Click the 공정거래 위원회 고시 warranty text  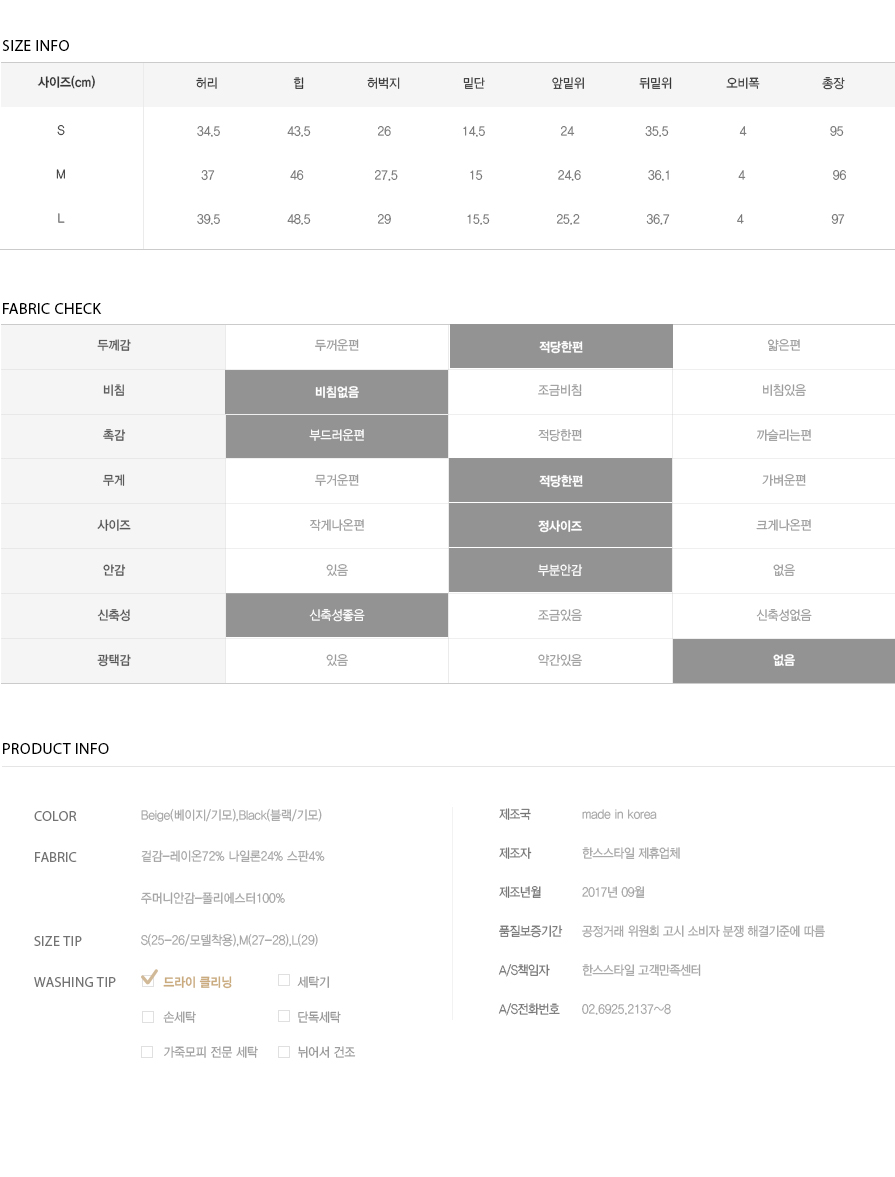704,932
